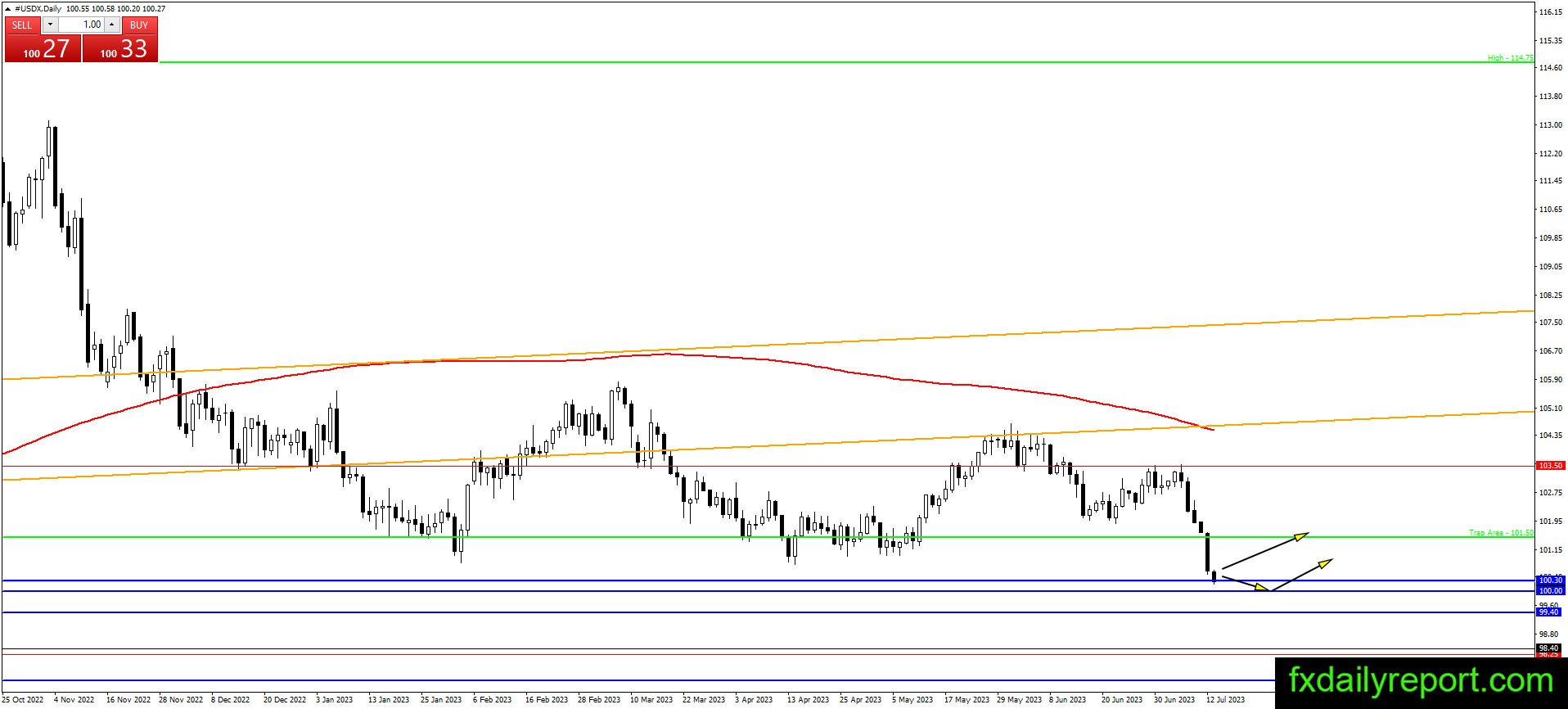Click the 105.10 price axis value
The image size is (1568, 709).
click(1551, 408)
